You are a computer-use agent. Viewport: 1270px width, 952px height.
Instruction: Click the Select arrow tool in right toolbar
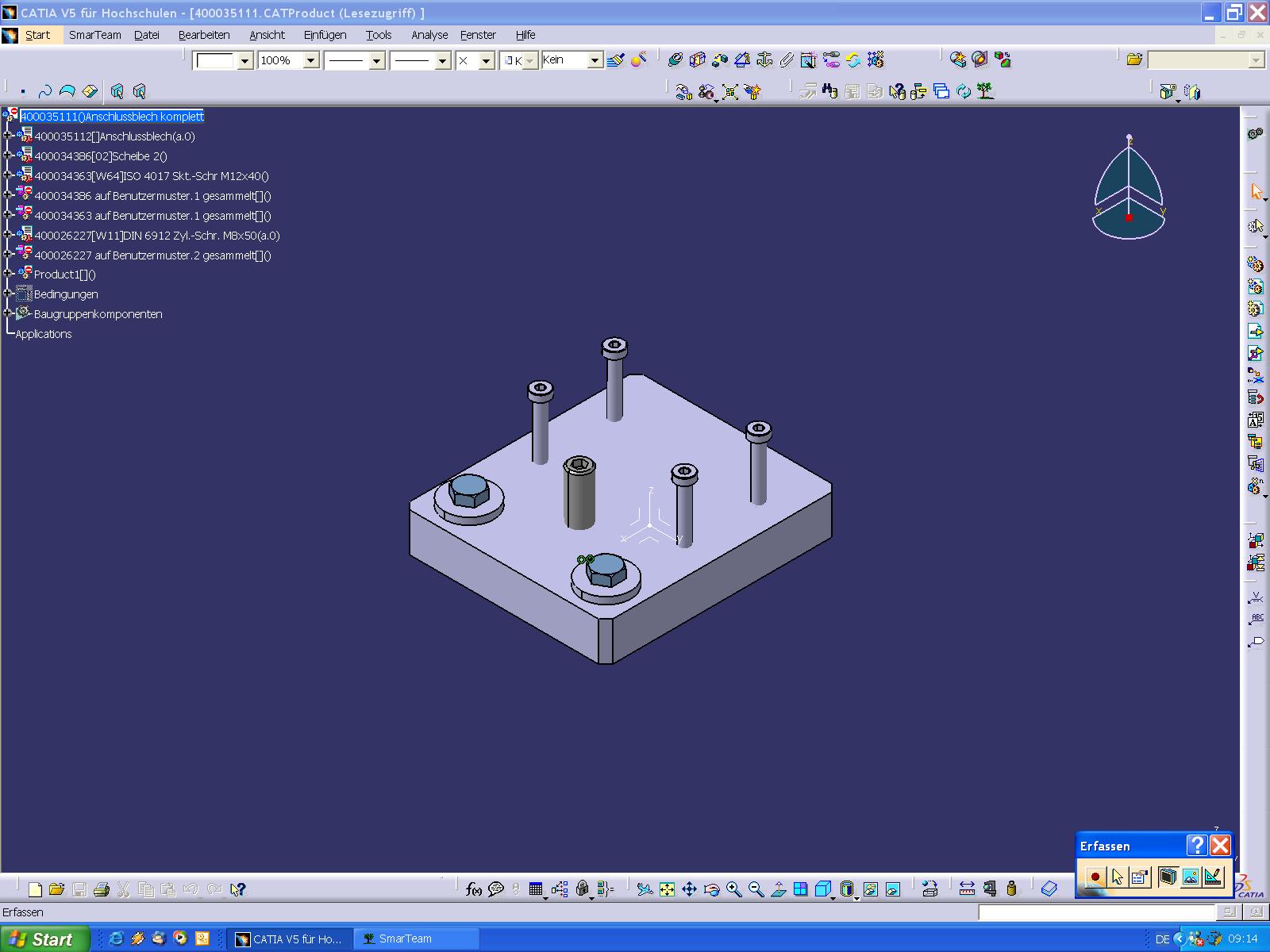[x=1256, y=191]
